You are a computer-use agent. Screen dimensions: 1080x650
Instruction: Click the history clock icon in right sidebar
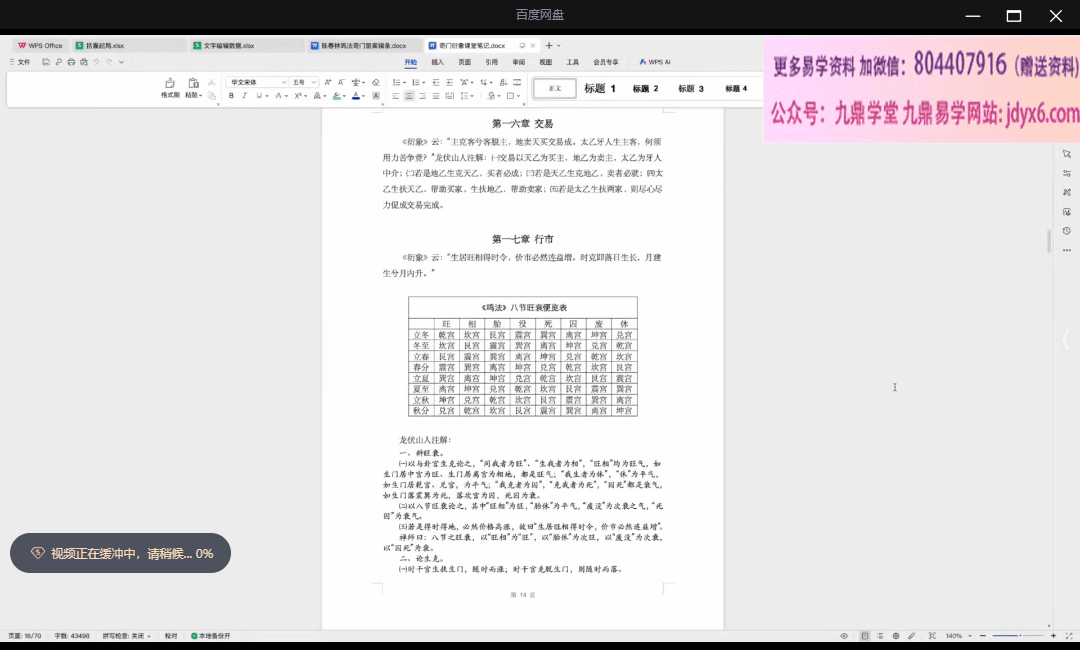1067,230
